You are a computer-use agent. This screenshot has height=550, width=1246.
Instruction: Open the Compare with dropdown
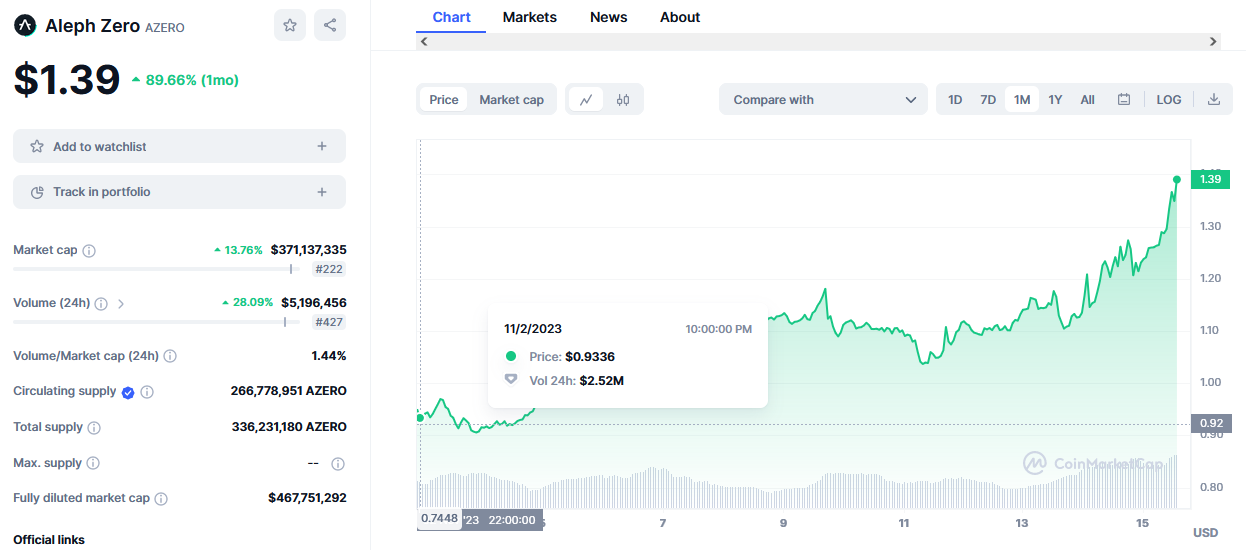click(823, 100)
